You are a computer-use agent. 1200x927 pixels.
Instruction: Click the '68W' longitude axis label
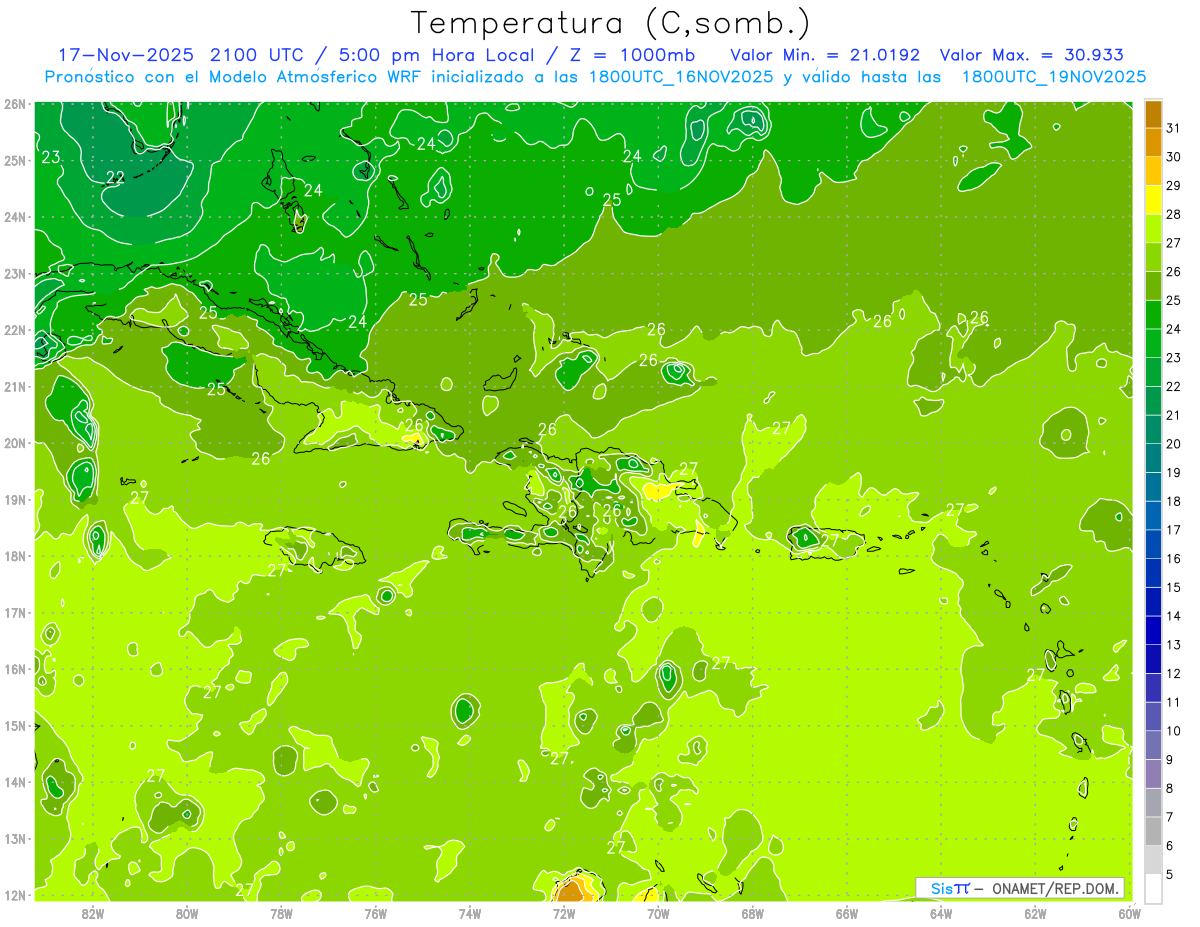[x=753, y=912]
